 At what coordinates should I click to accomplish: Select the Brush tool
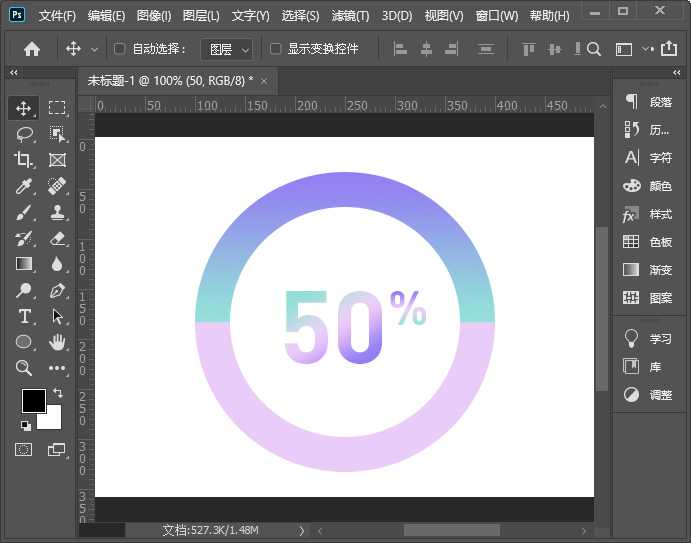(x=23, y=212)
